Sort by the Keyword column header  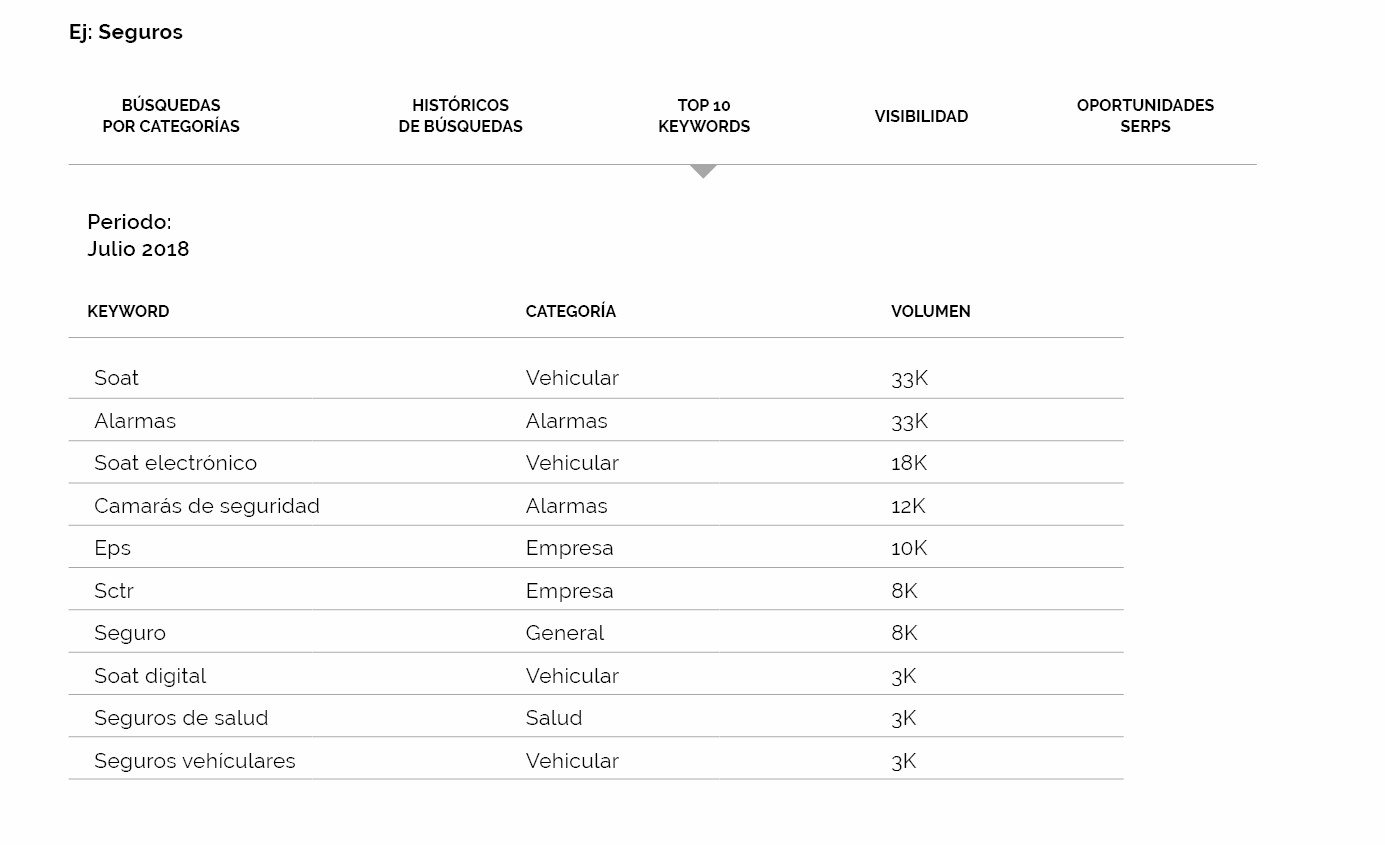point(128,311)
